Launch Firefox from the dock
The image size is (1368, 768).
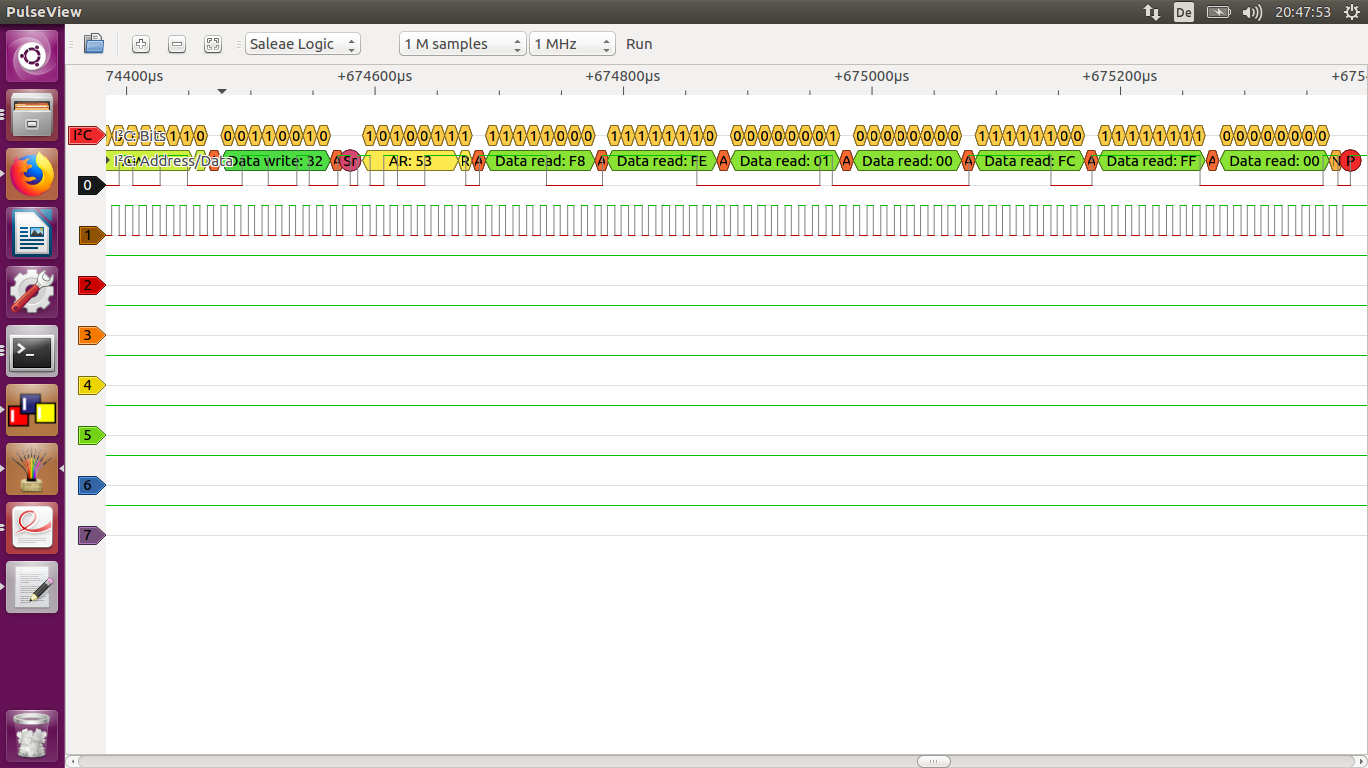(32, 174)
